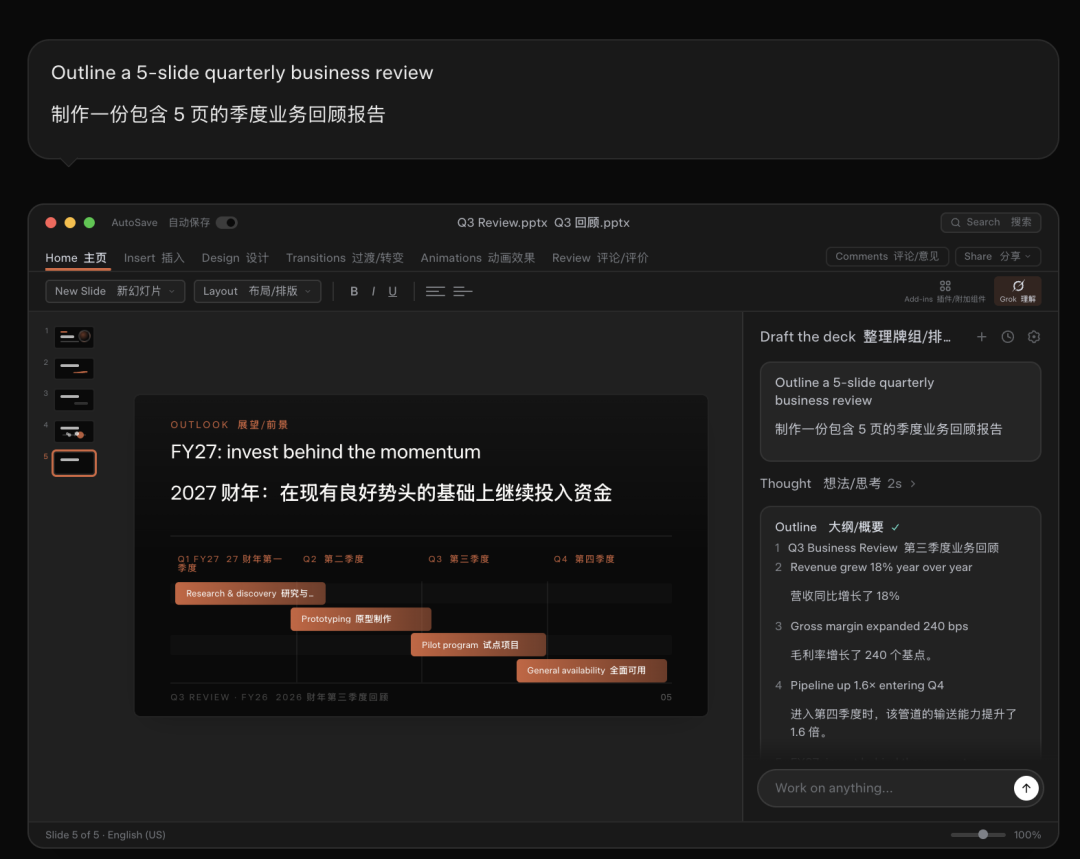Viewport: 1080px width, 859px height.
Task: Select the General availability timeline bar
Action: coord(592,670)
